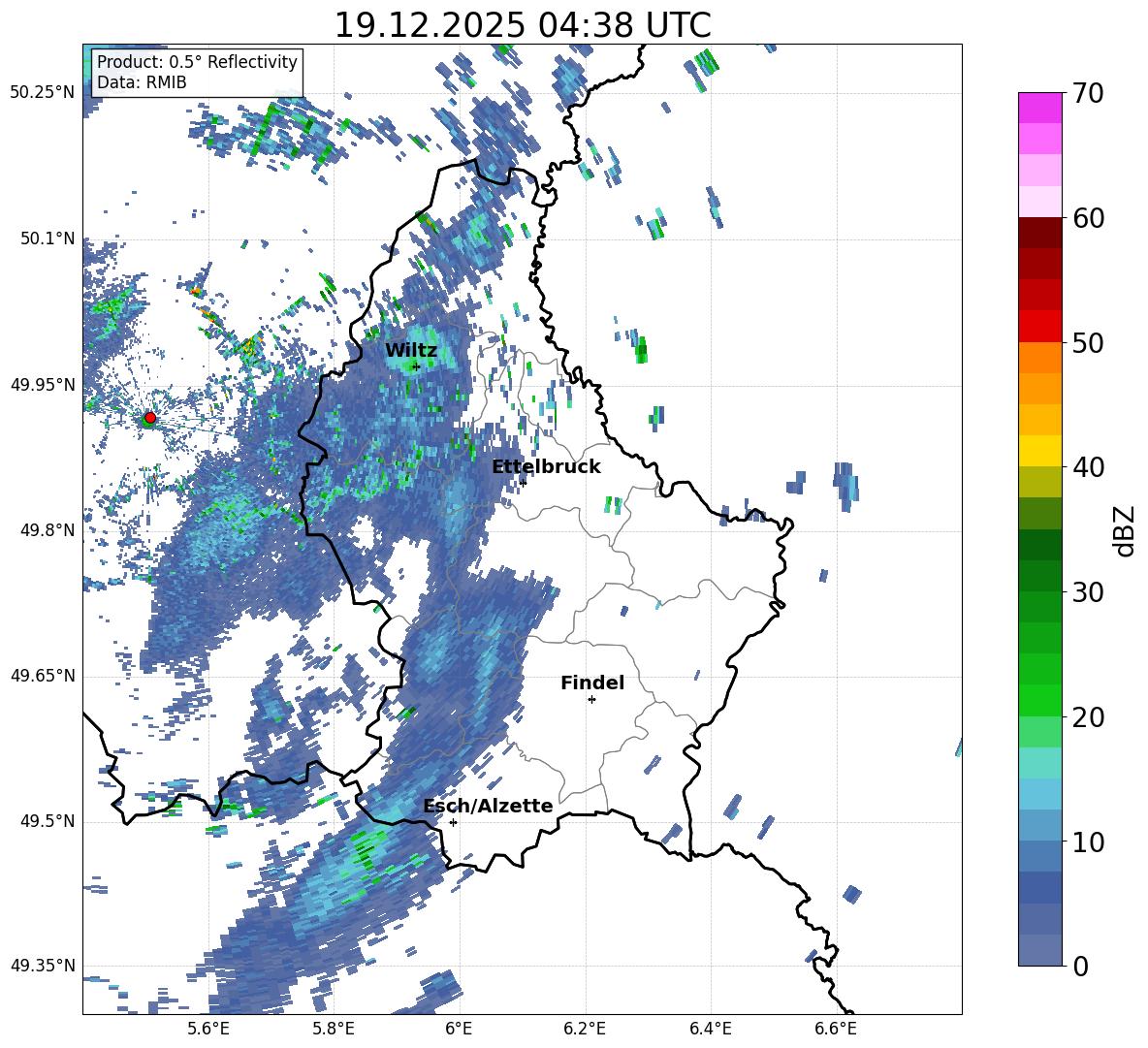
Task: Click the orange colorbar segment below 50
Action: tap(1039, 357)
